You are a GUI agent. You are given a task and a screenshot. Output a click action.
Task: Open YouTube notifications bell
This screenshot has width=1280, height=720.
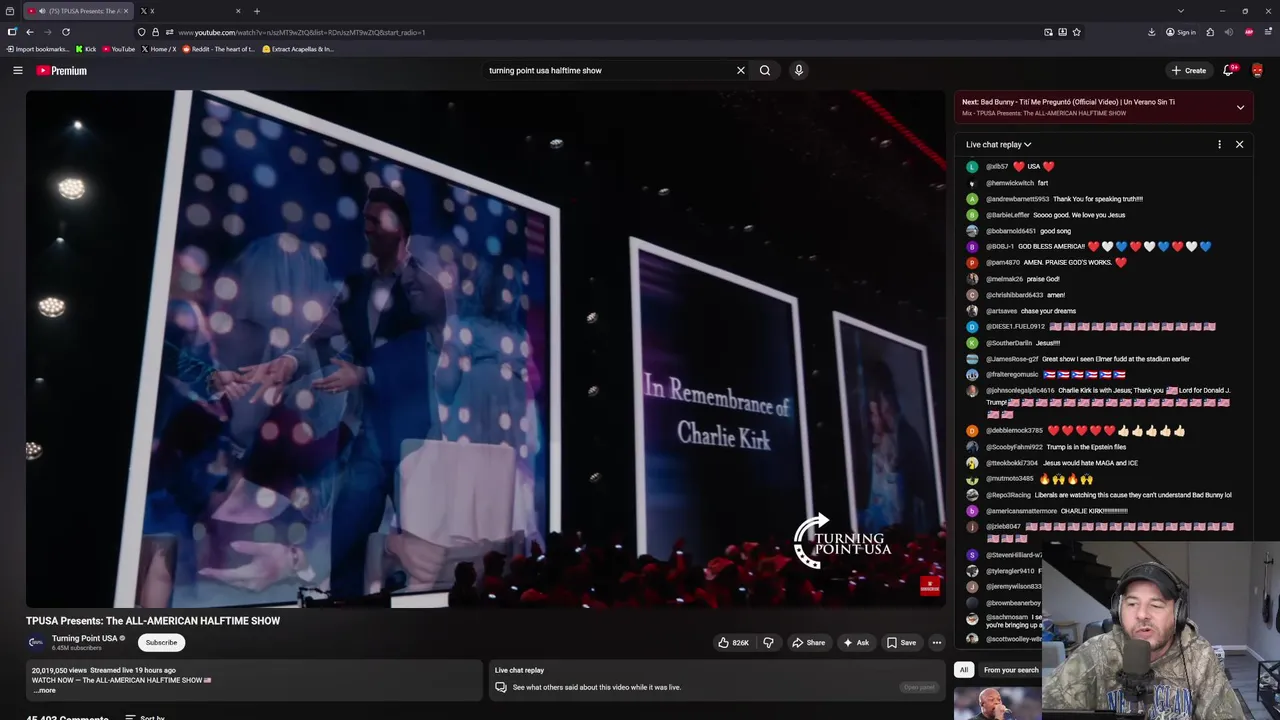(x=1229, y=70)
